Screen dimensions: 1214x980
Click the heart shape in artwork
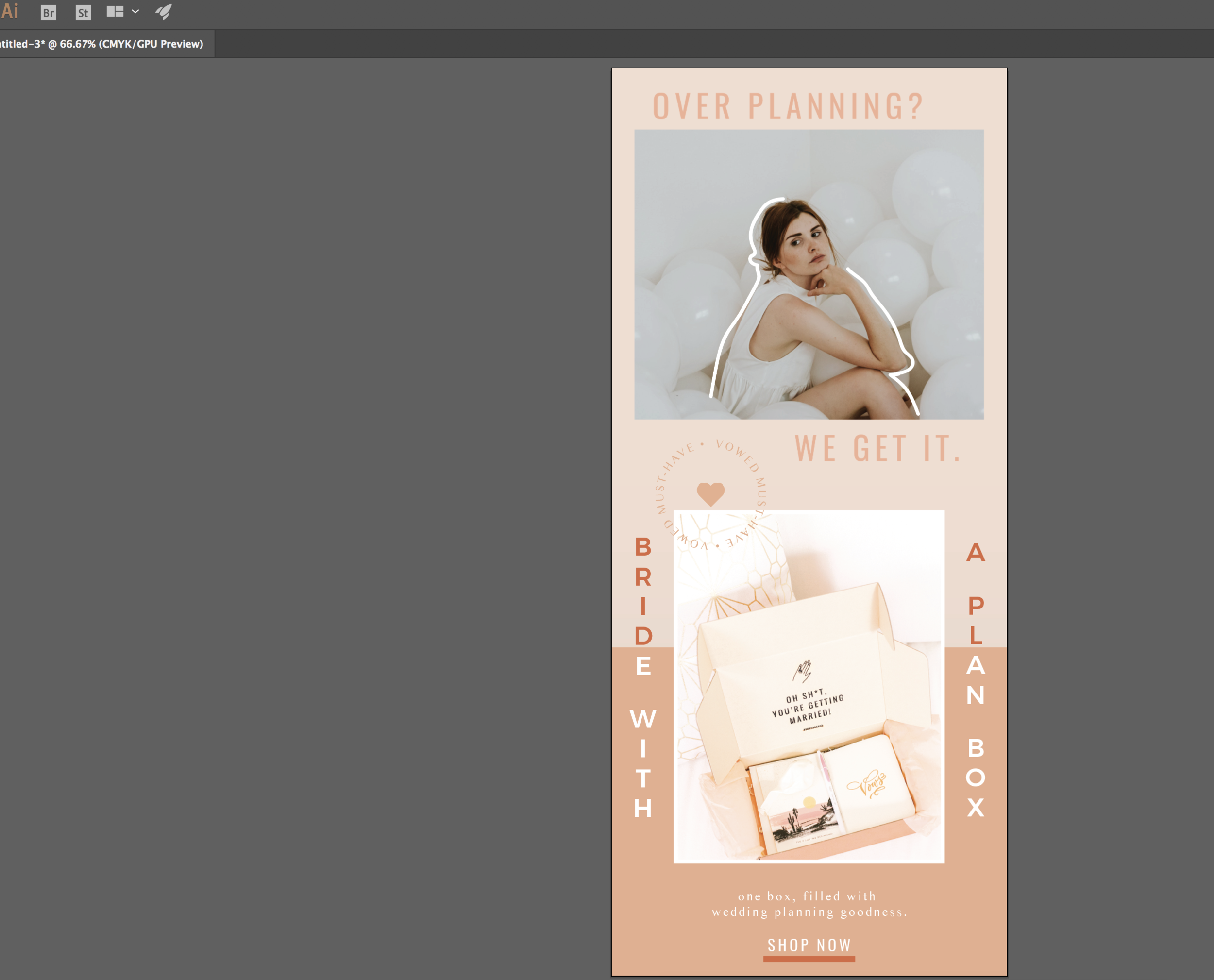(710, 493)
